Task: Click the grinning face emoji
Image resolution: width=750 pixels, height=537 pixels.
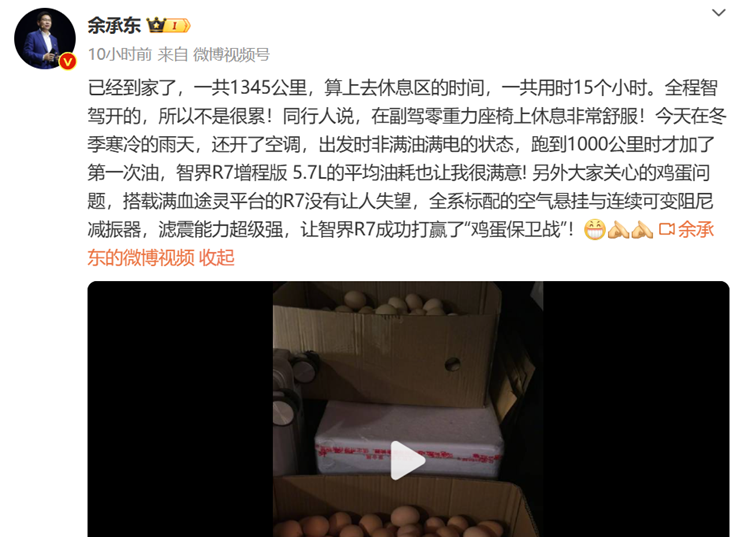Action: pos(595,230)
